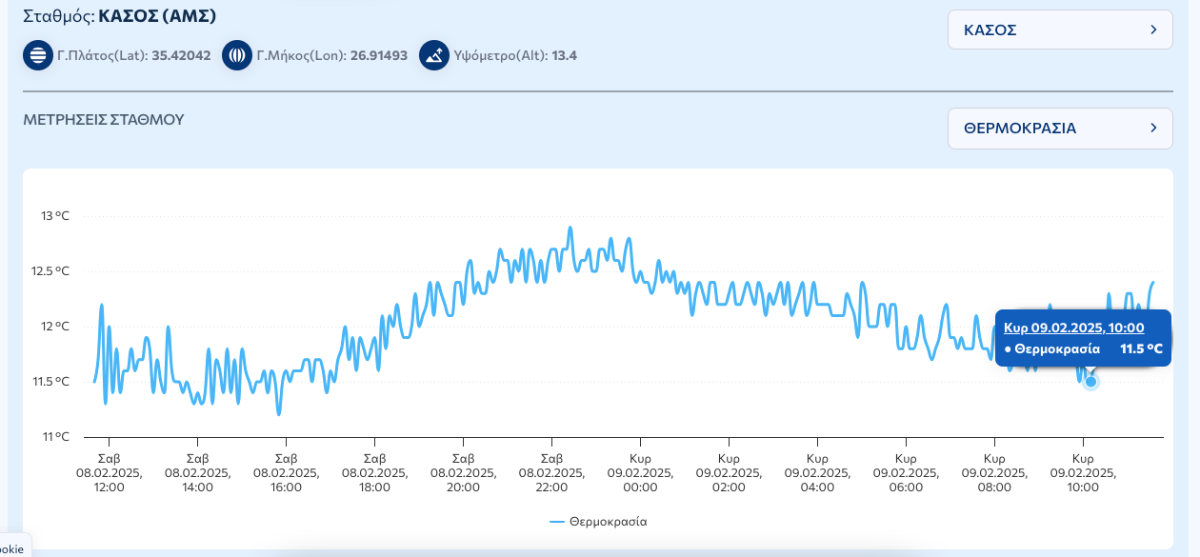
Task: Click the ΜΕΤΡΗΣΕΙΣ ΣΤΑΘΜΟΥ section title
Action: [104, 120]
